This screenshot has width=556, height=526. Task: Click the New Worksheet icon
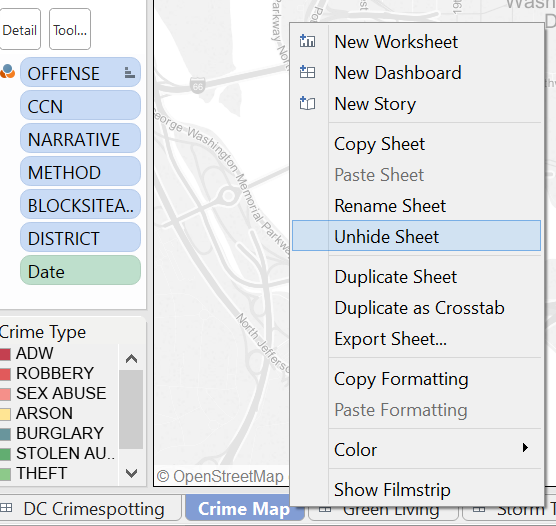click(307, 41)
